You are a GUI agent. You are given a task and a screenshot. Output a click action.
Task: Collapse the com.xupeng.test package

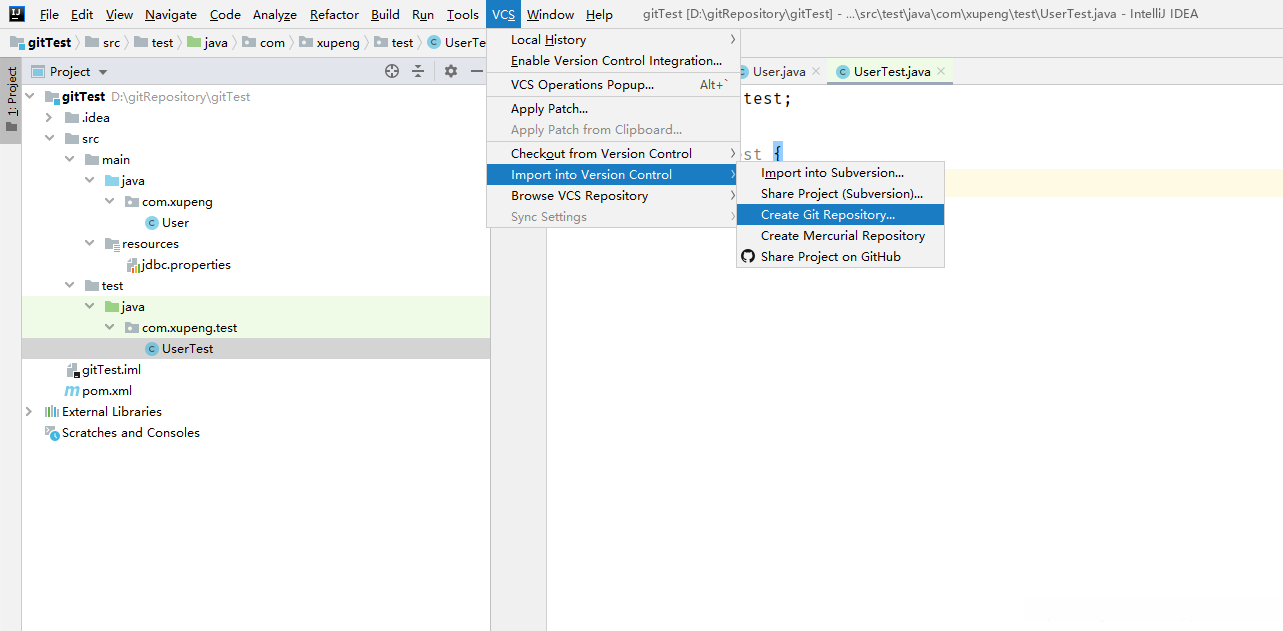109,328
